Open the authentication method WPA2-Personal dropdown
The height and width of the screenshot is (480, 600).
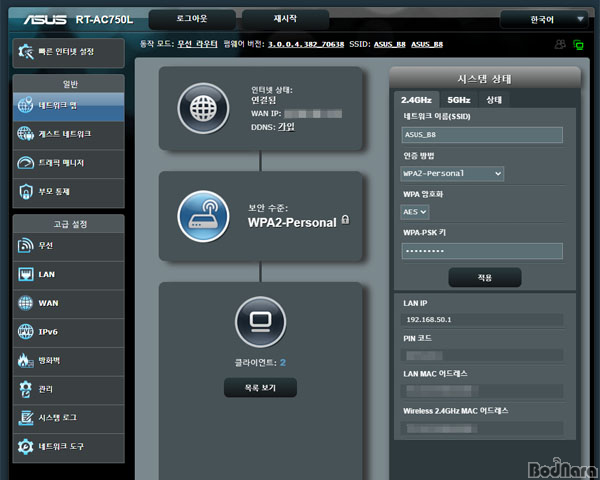(452, 174)
